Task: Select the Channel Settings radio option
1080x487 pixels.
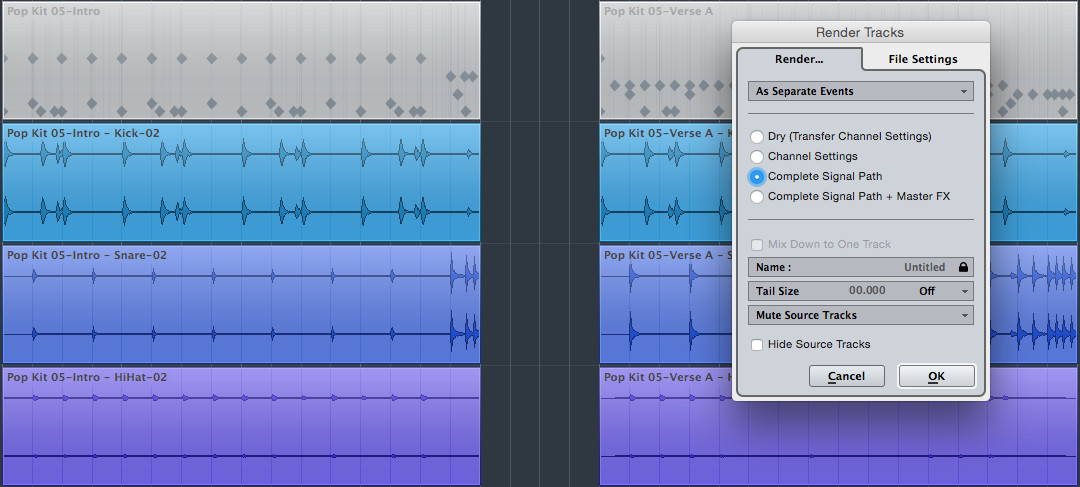Action: point(757,156)
